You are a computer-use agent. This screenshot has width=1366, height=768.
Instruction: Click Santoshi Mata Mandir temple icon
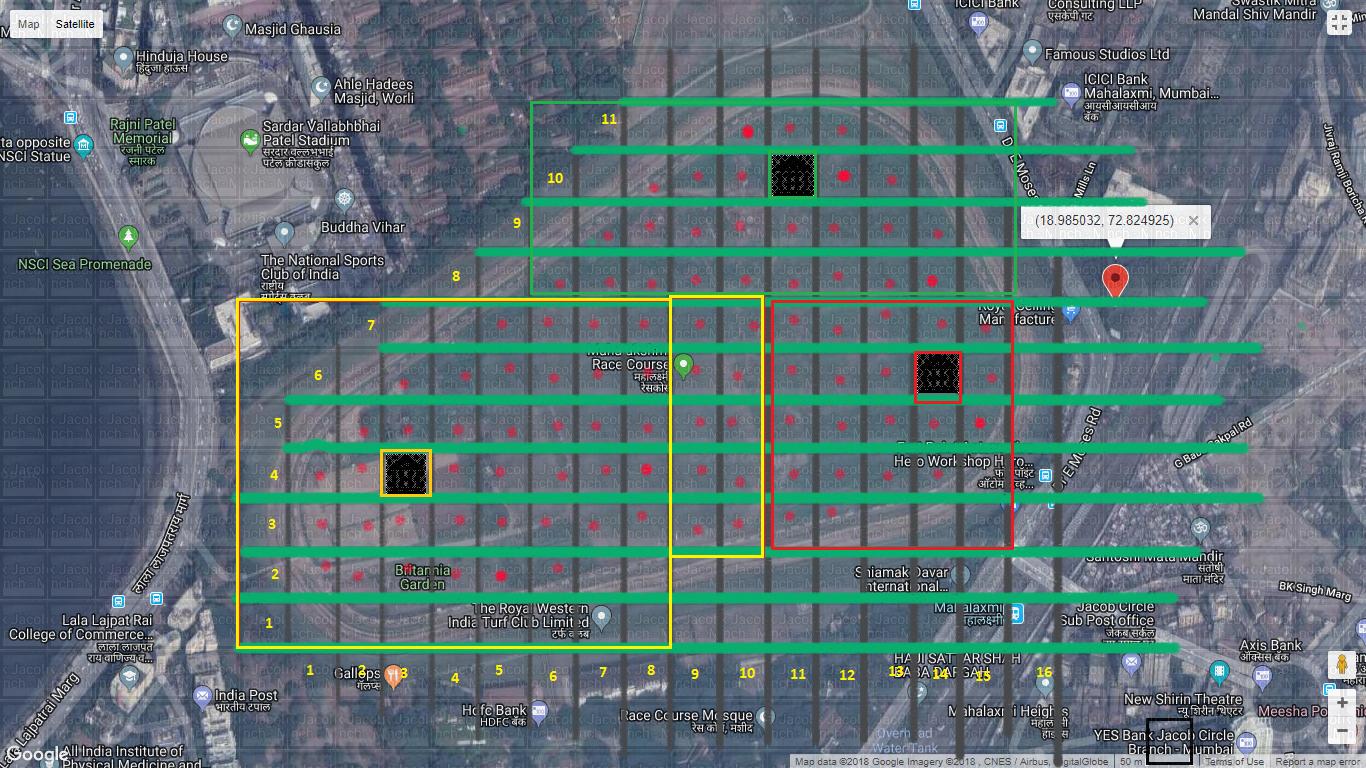(x=1201, y=528)
